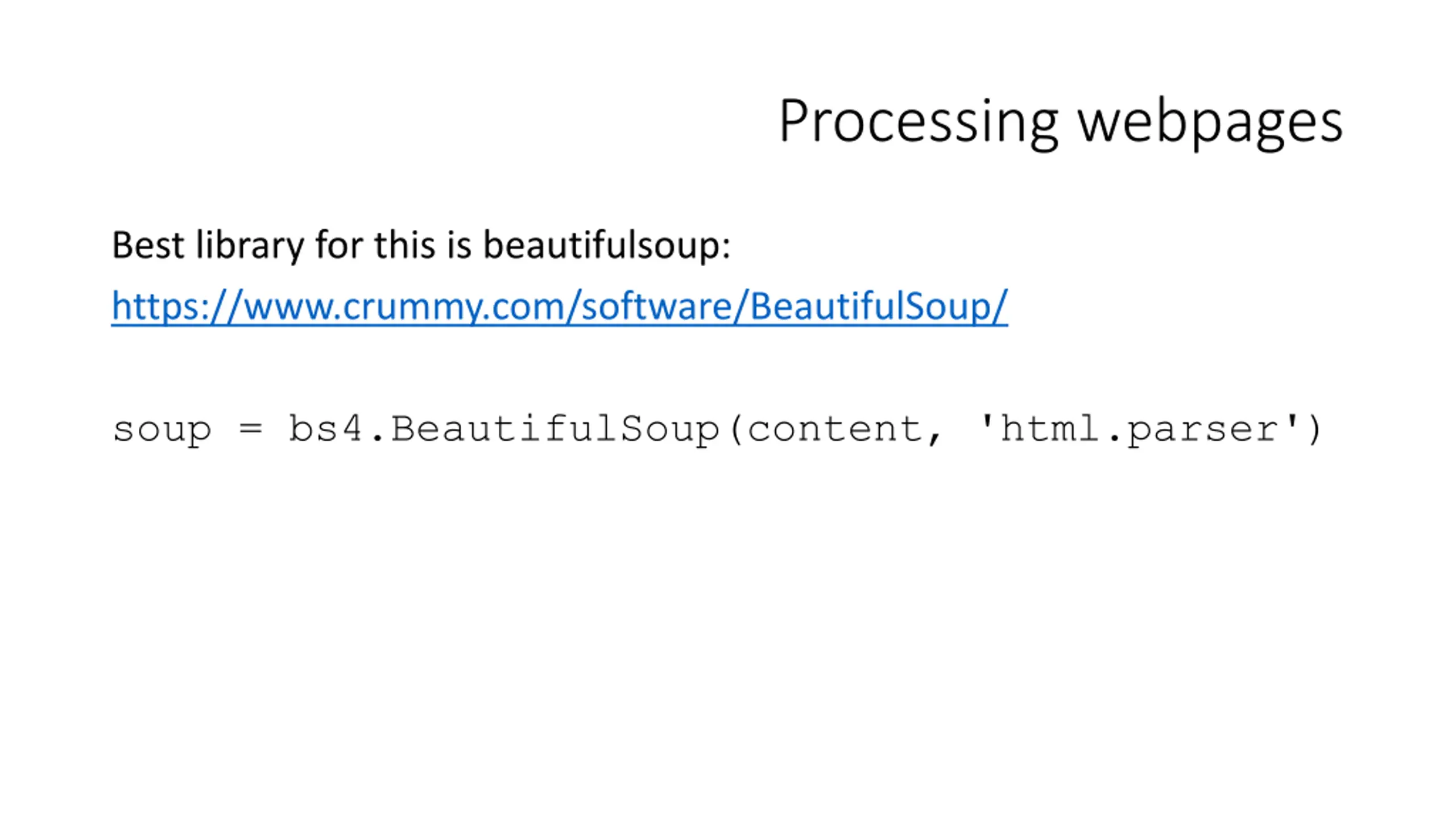Click the word "Processing" in the title
This screenshot has height=819, width=1456.
coord(919,121)
